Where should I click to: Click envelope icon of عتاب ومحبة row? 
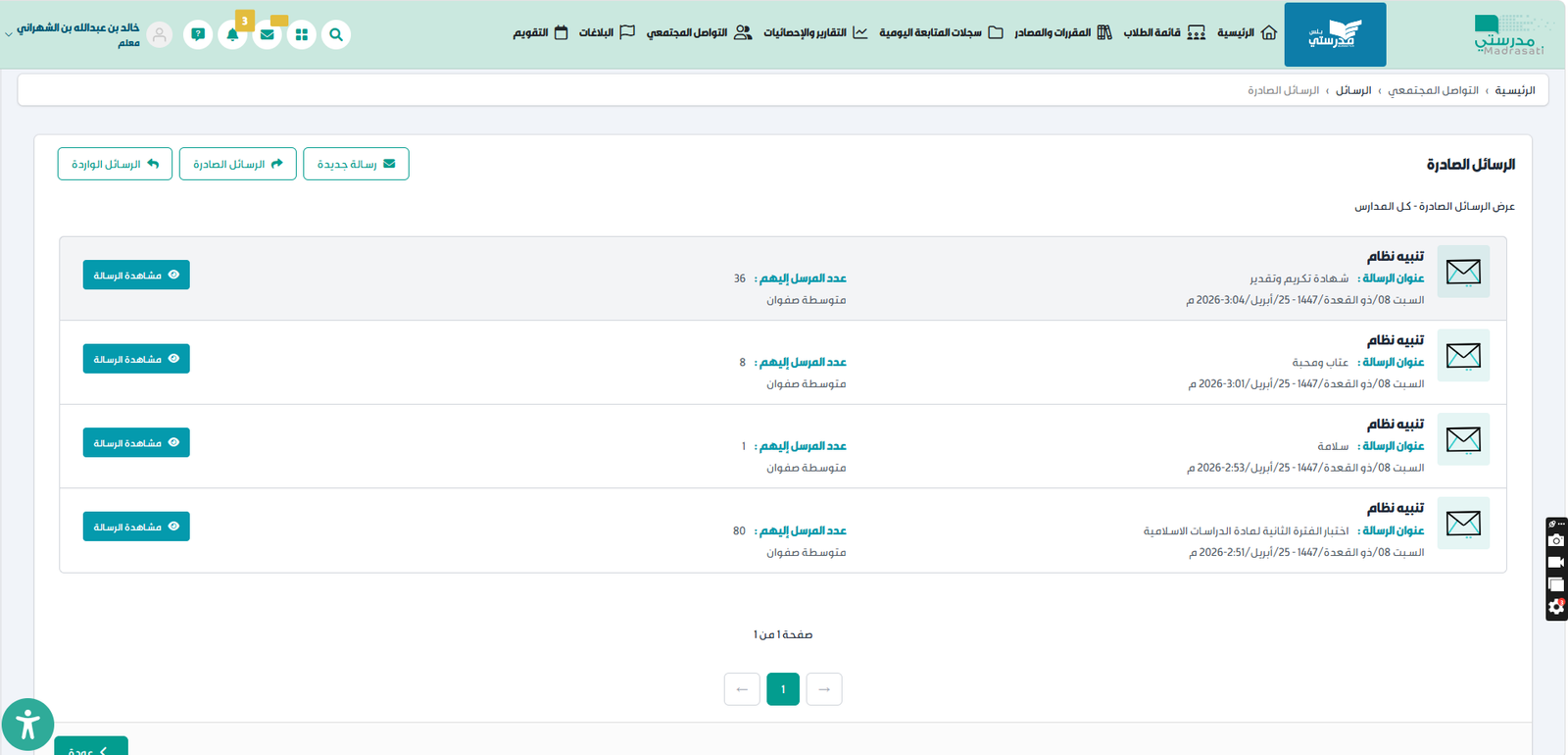(1463, 355)
